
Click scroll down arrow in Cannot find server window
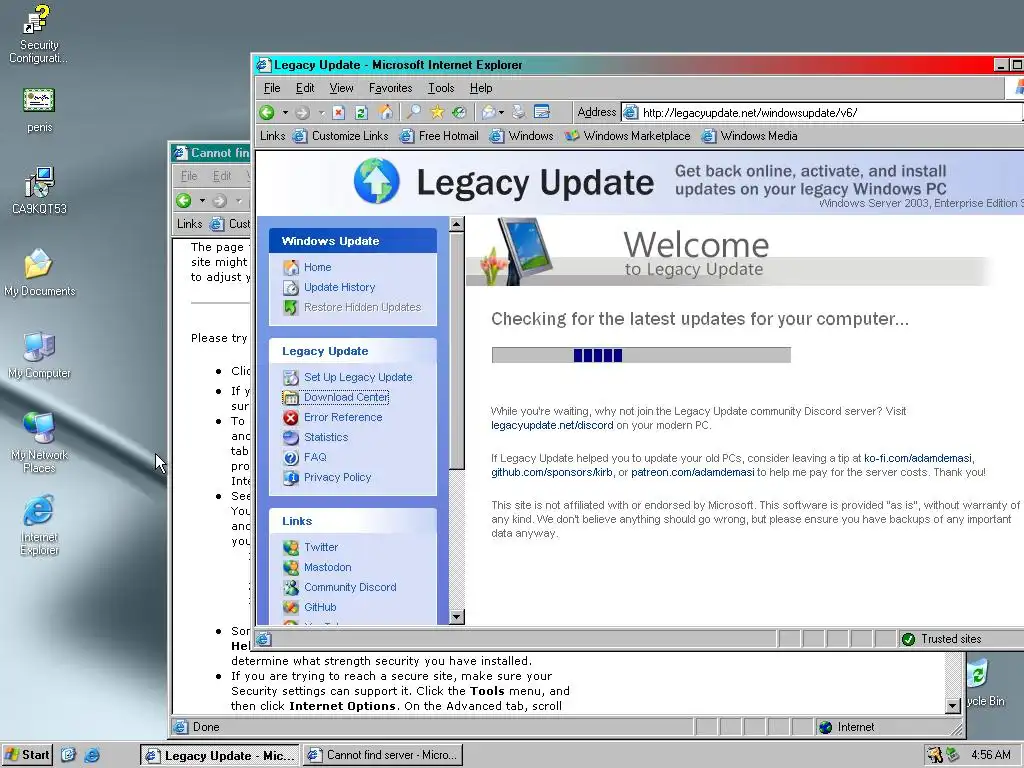click(953, 705)
